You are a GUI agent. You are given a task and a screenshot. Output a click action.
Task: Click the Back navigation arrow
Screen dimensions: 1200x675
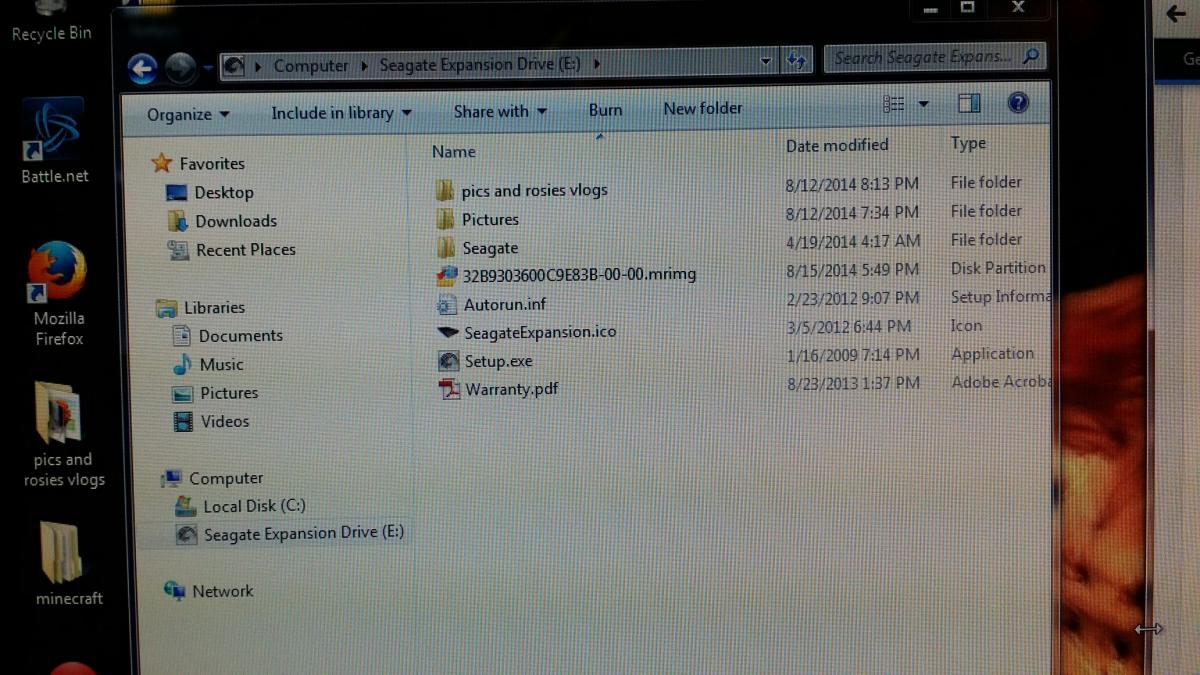(x=143, y=69)
